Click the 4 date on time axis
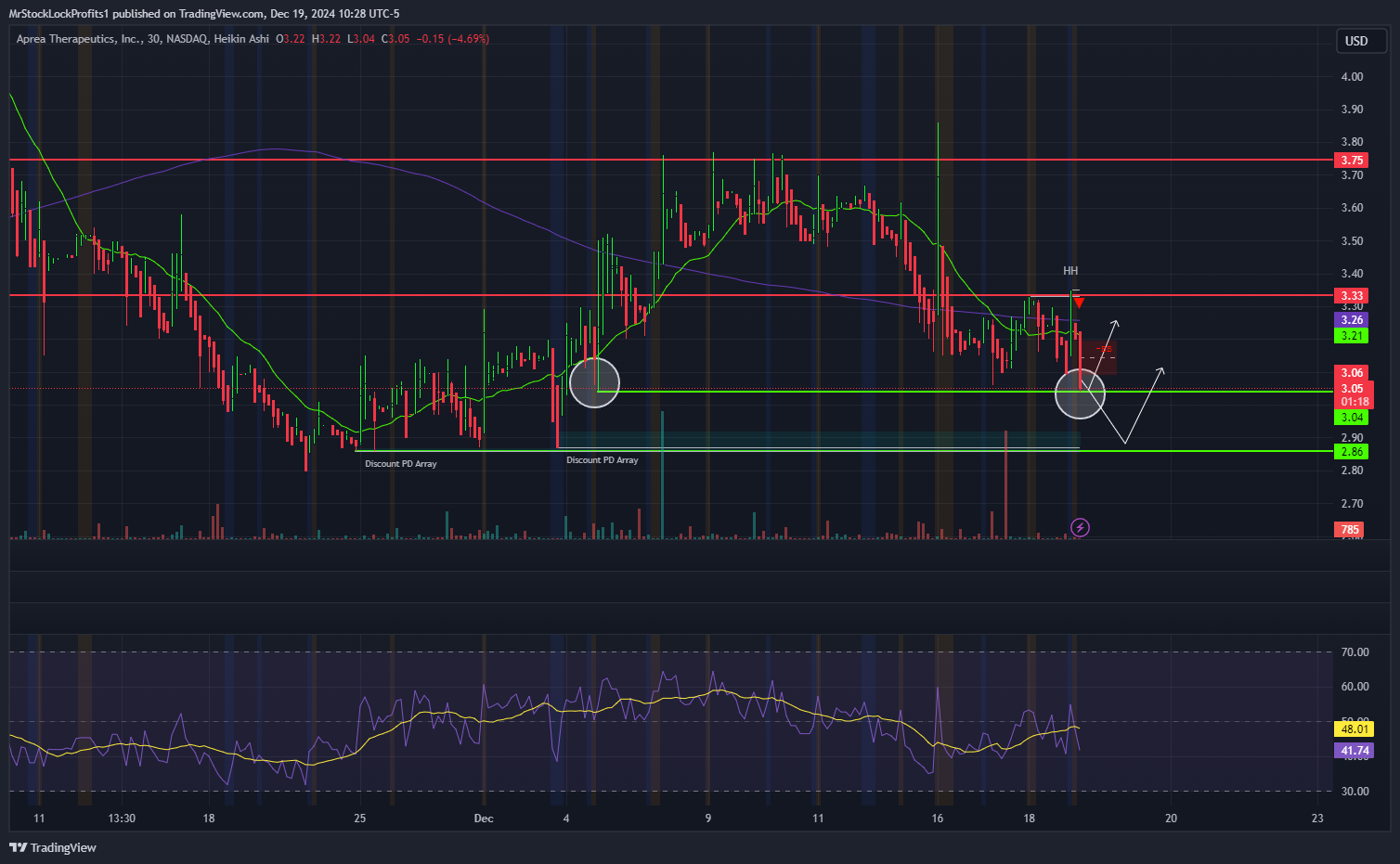Screen dimensions: 1400x864 pos(566,819)
